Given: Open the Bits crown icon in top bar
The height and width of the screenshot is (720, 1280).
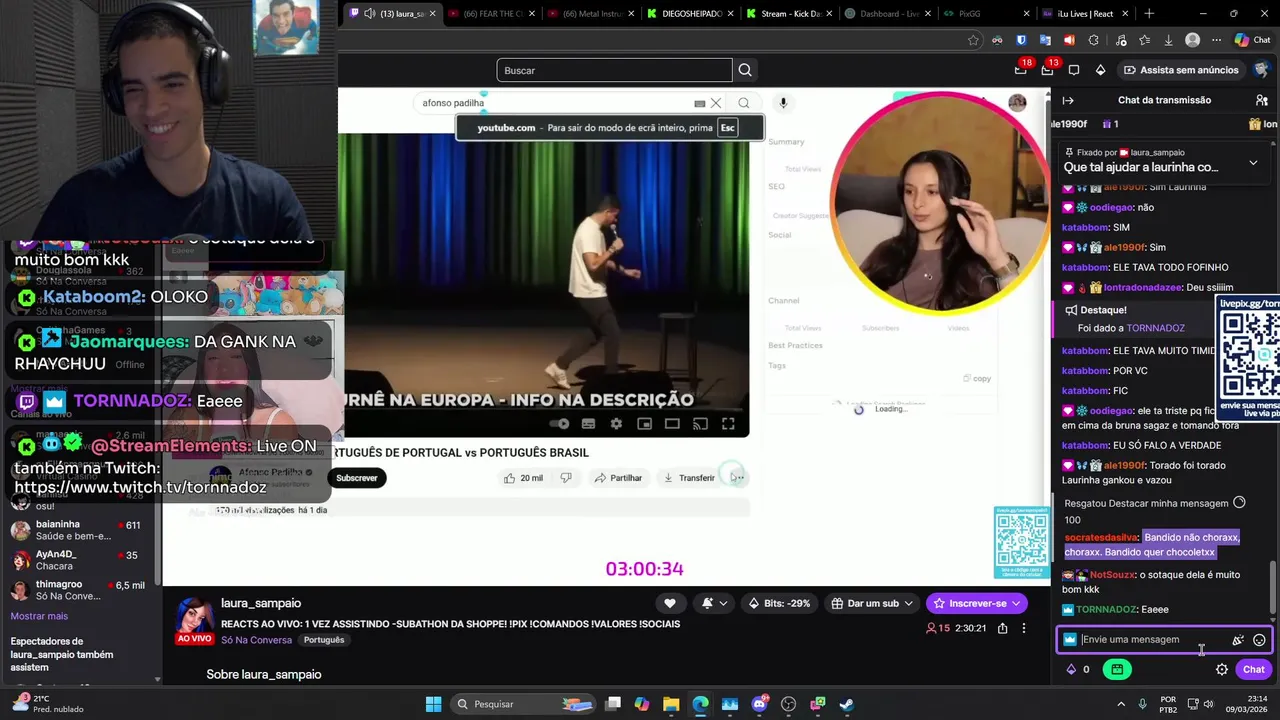Looking at the screenshot, I should [1100, 70].
